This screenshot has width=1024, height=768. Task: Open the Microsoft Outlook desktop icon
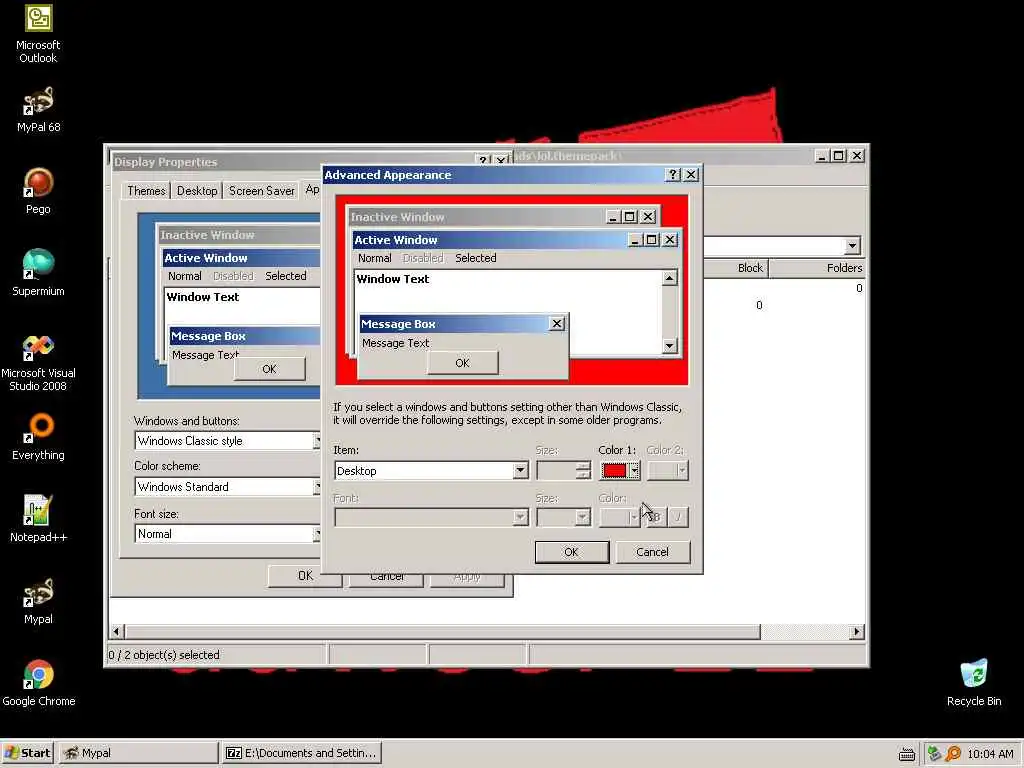point(38,33)
